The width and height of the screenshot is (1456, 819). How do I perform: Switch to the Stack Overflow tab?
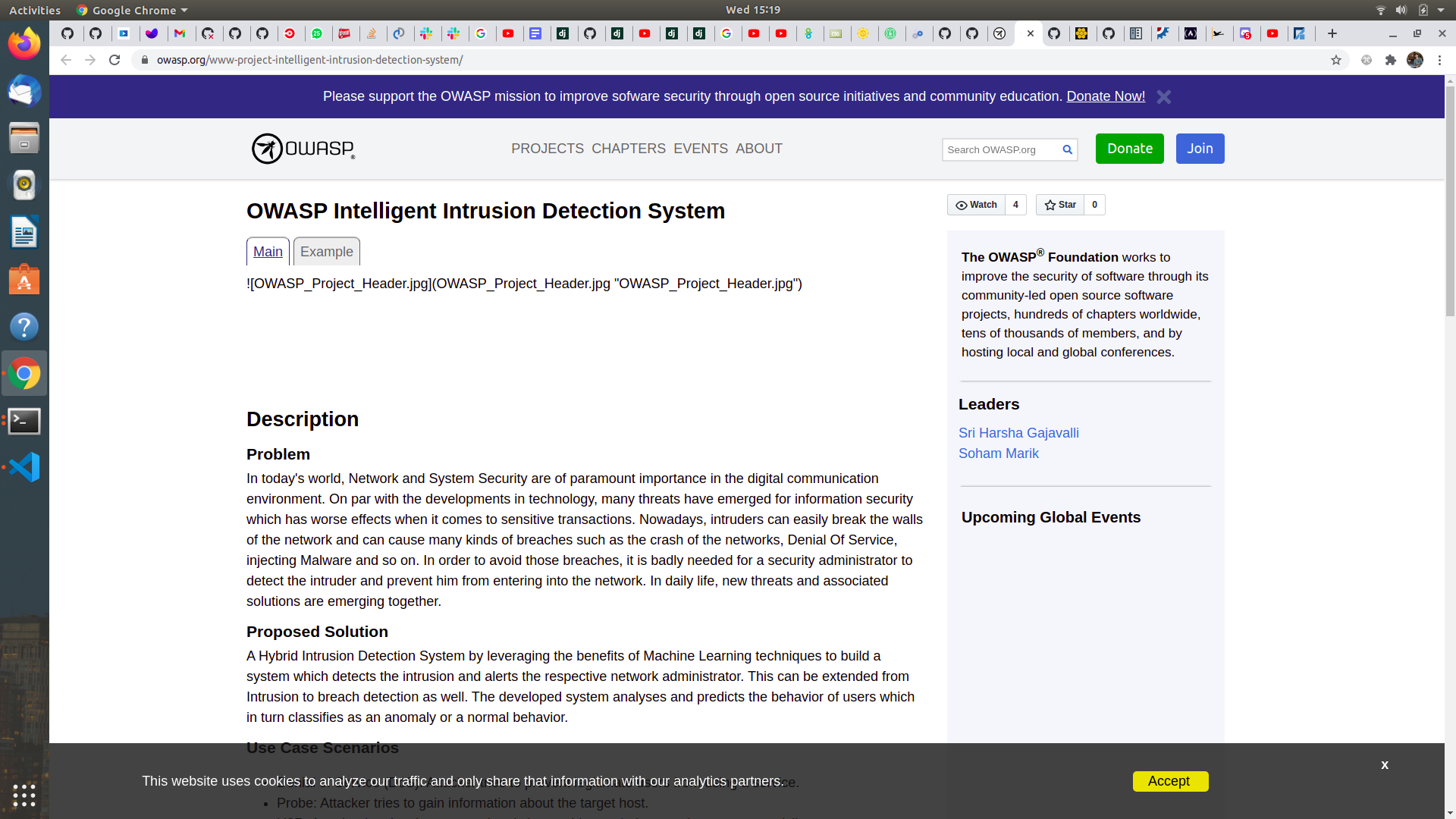coord(372,33)
